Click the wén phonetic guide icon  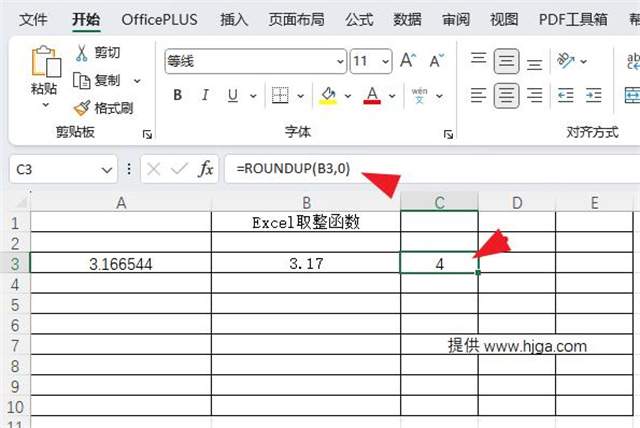[x=419, y=95]
